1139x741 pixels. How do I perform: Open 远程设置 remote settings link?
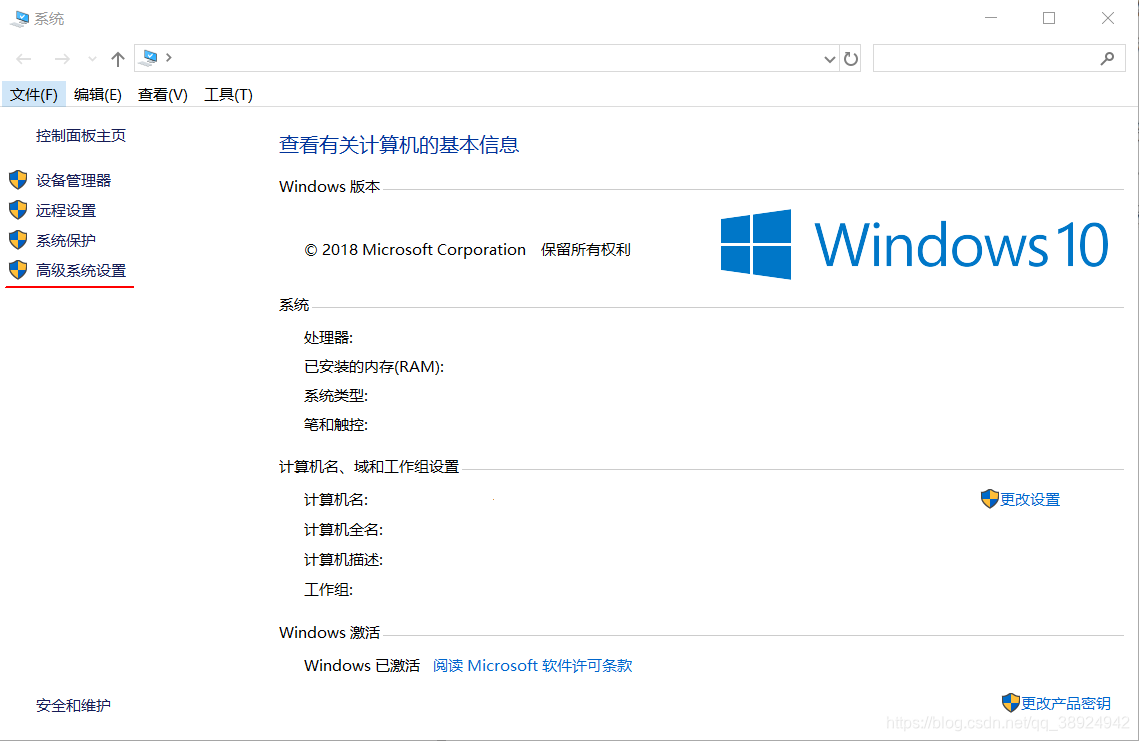pos(66,211)
